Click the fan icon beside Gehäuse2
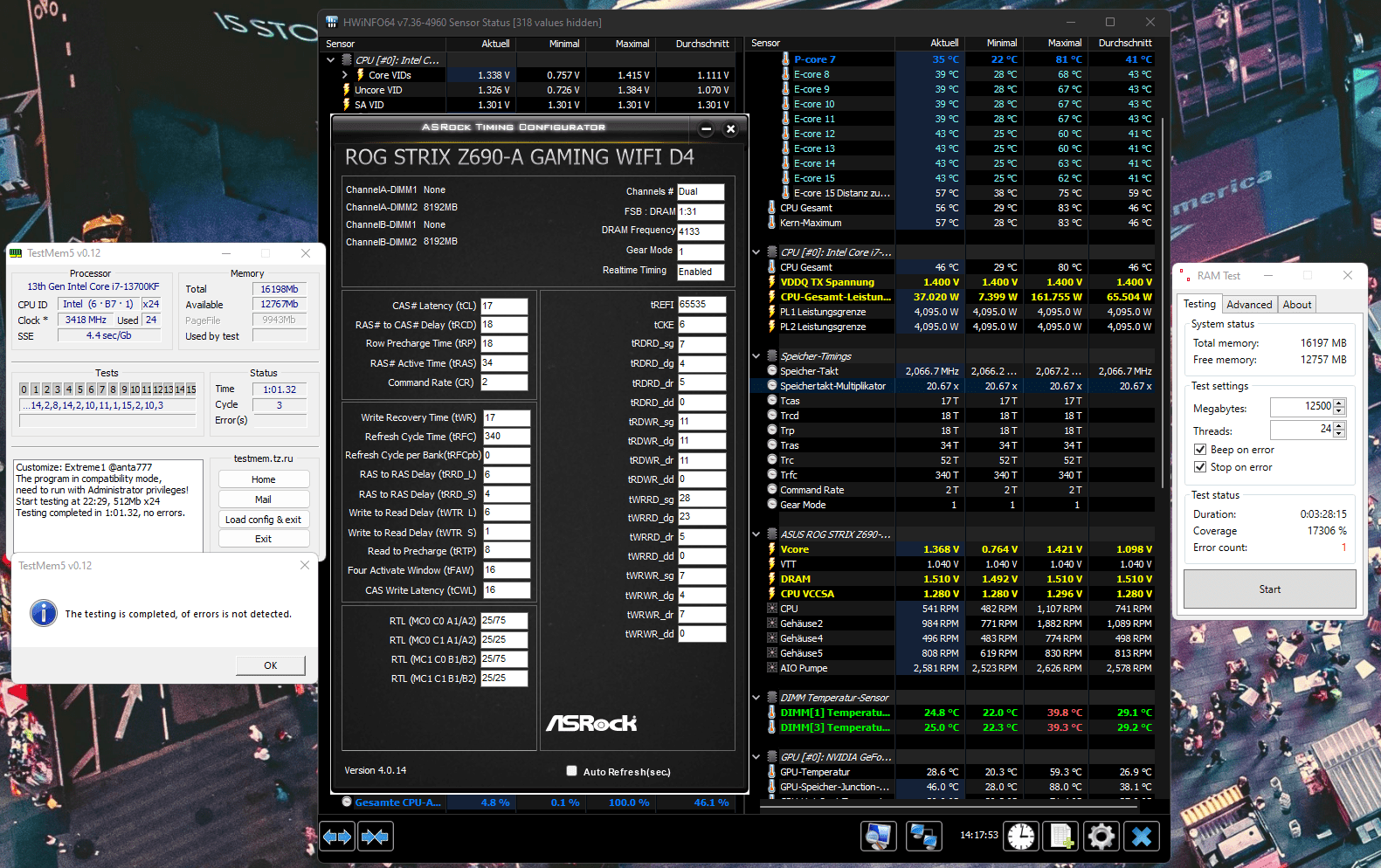This screenshot has width=1381, height=868. pyautogui.click(x=772, y=623)
